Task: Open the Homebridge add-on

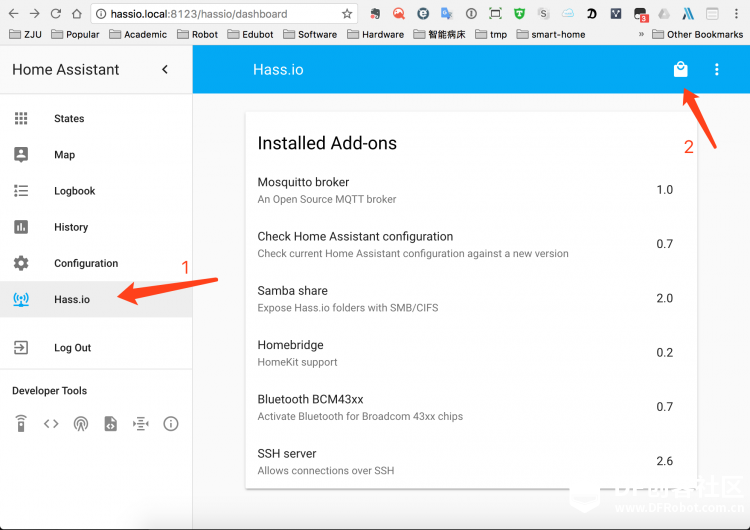Action: [x=471, y=353]
